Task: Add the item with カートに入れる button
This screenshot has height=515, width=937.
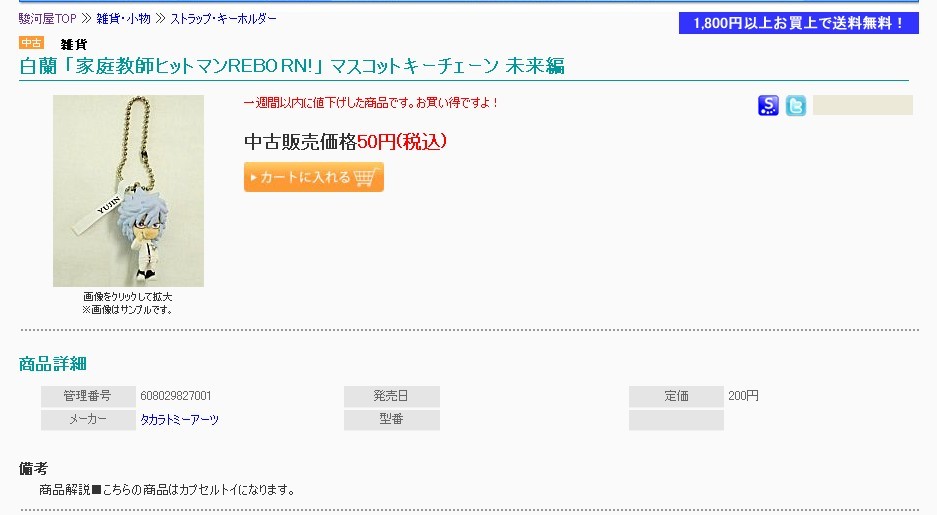Action: pos(314,177)
